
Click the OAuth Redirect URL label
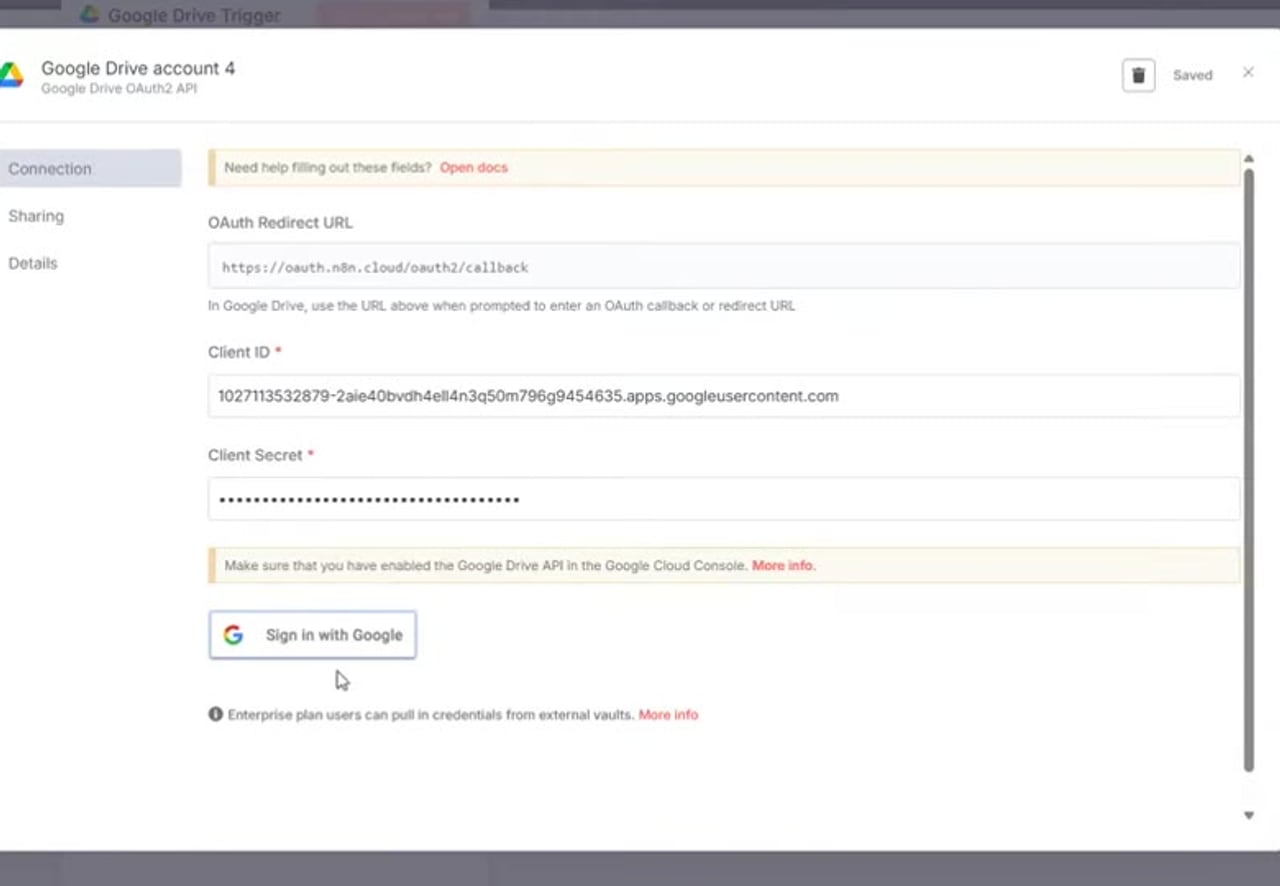click(x=280, y=222)
